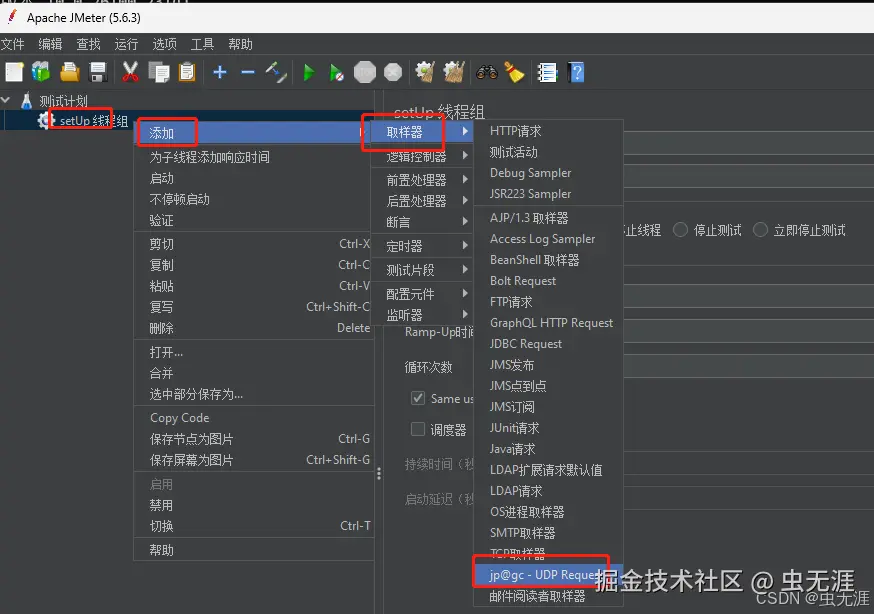
Task: Start the test with the green play icon
Action: (x=311, y=71)
